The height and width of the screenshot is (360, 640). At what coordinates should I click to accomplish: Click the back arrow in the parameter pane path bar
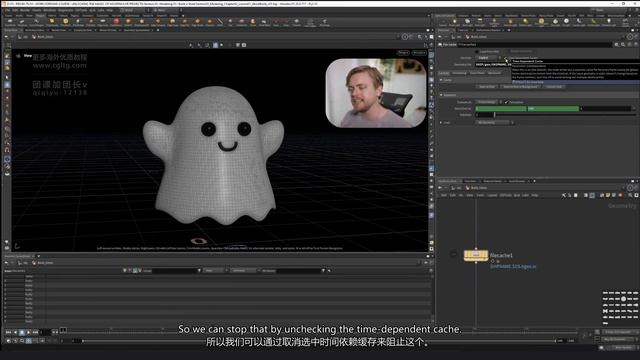440,37
